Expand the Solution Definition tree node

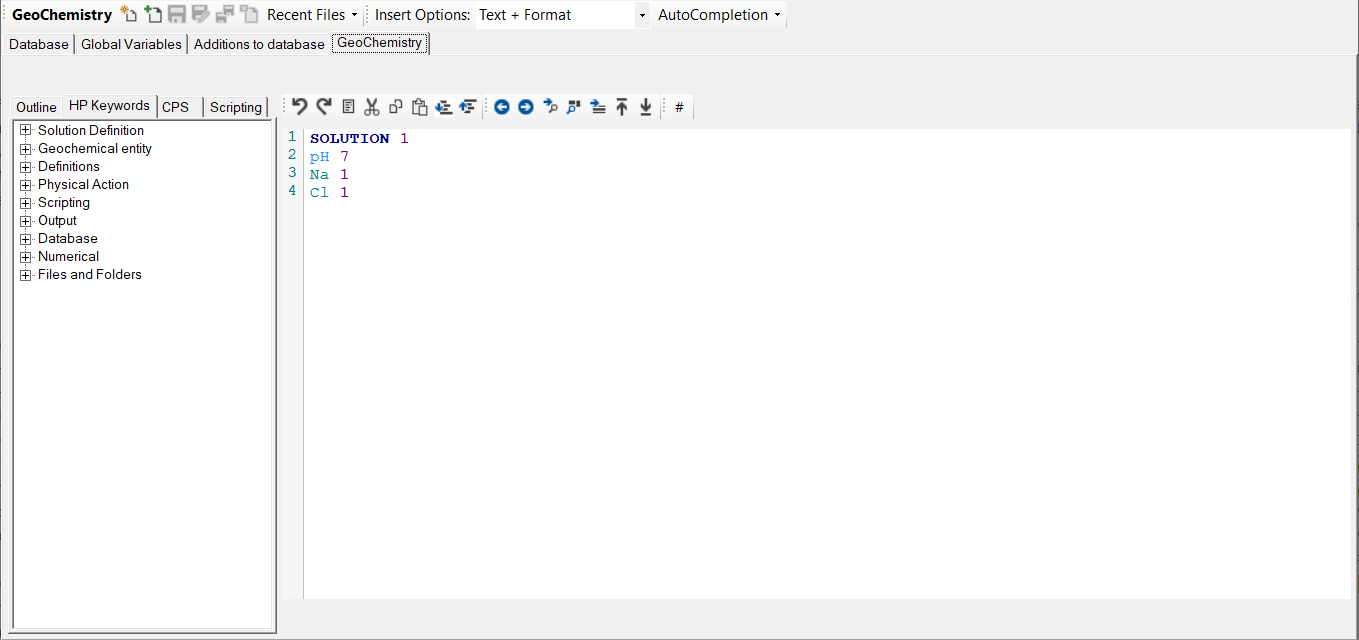(26, 131)
